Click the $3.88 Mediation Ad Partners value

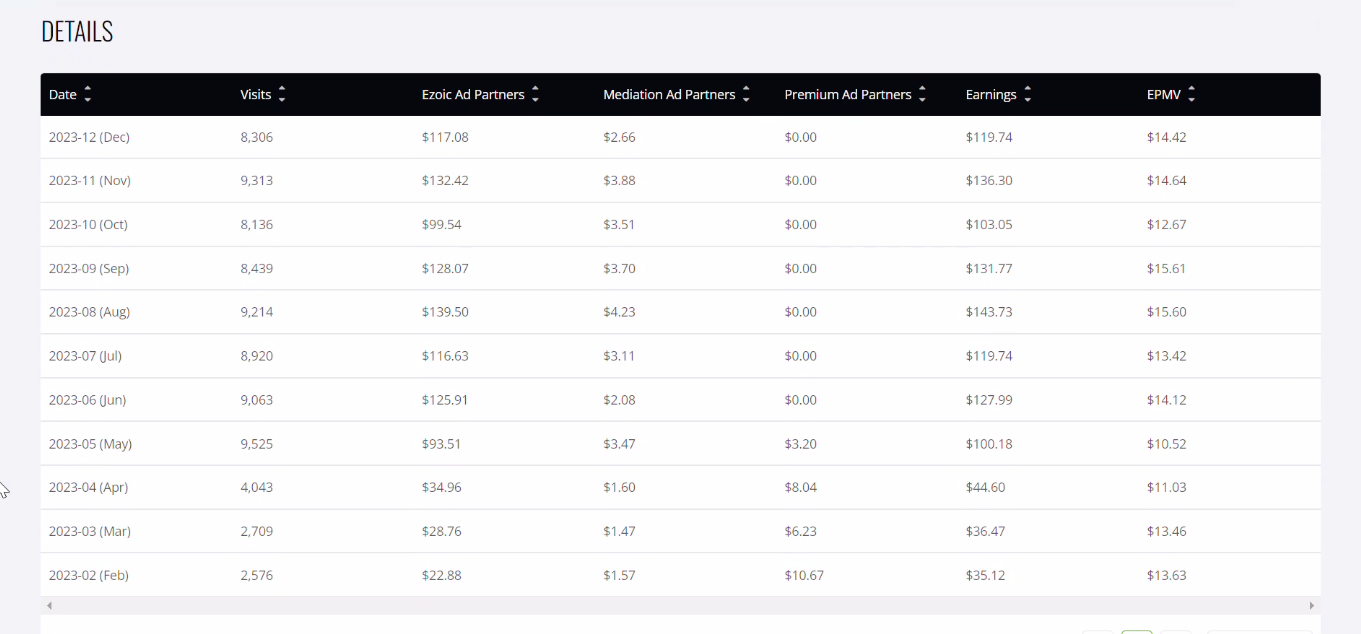(x=619, y=181)
